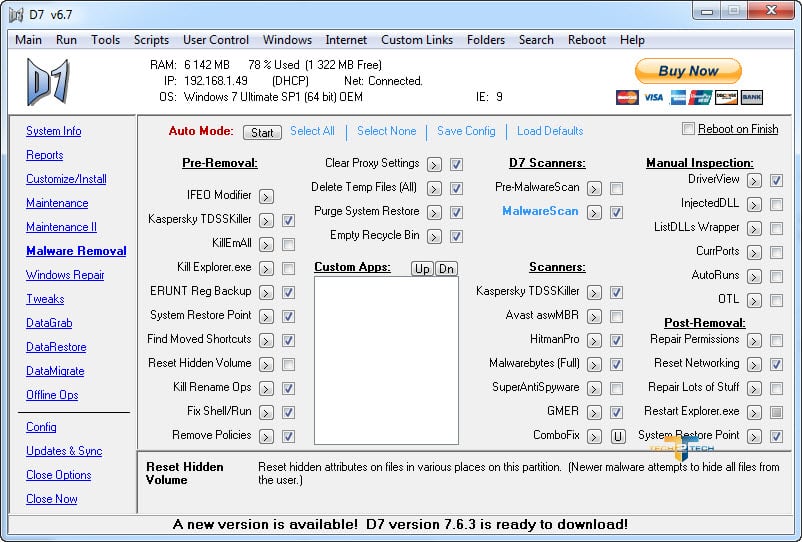Run Remove Policies arrow button
This screenshot has height=542, width=802.
266,437
